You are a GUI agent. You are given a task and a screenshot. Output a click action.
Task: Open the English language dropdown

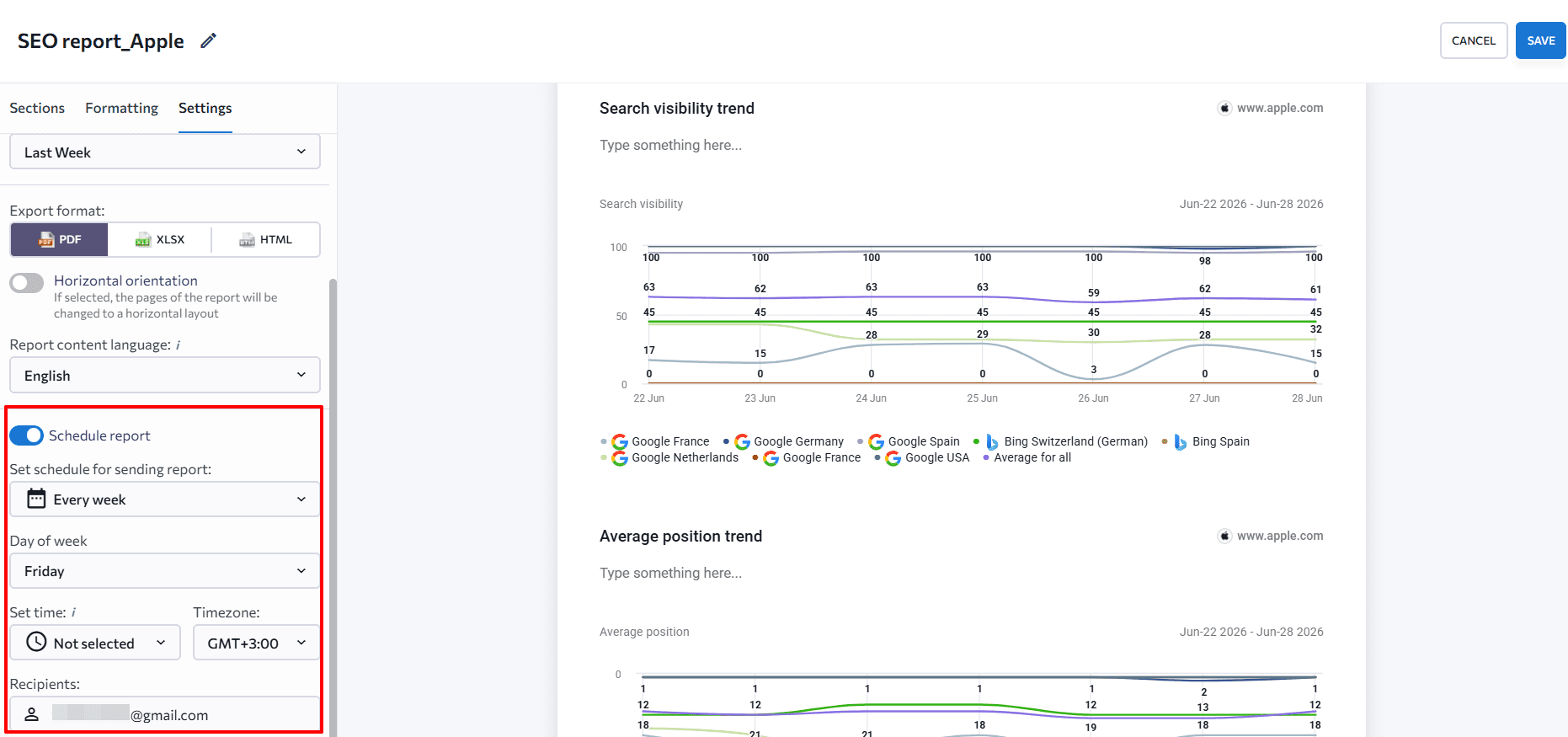(x=165, y=375)
